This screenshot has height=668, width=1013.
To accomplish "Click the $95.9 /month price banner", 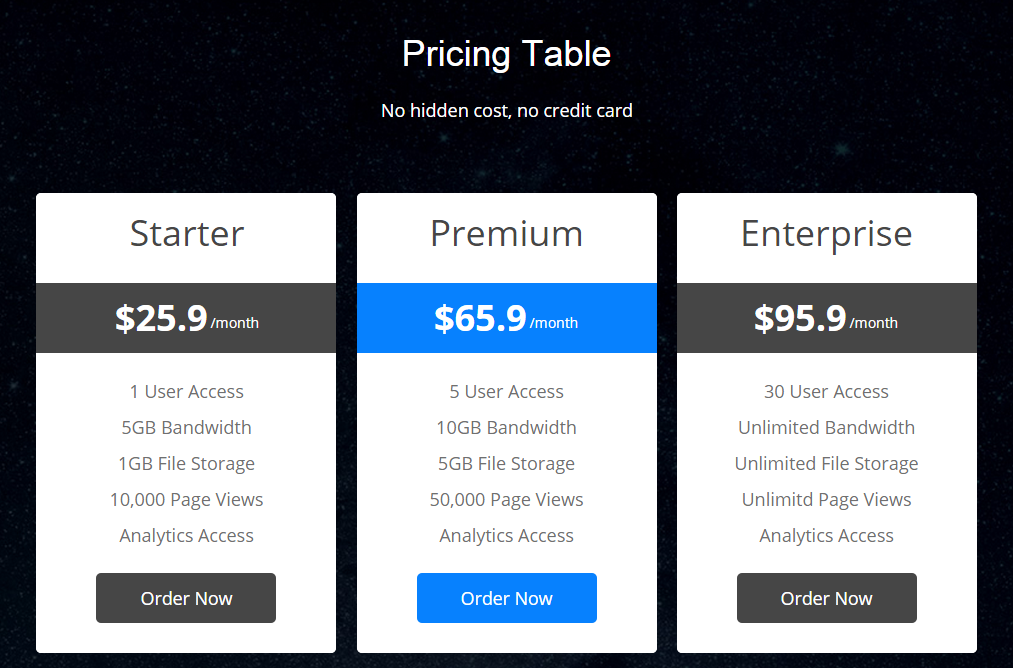I will [827, 318].
